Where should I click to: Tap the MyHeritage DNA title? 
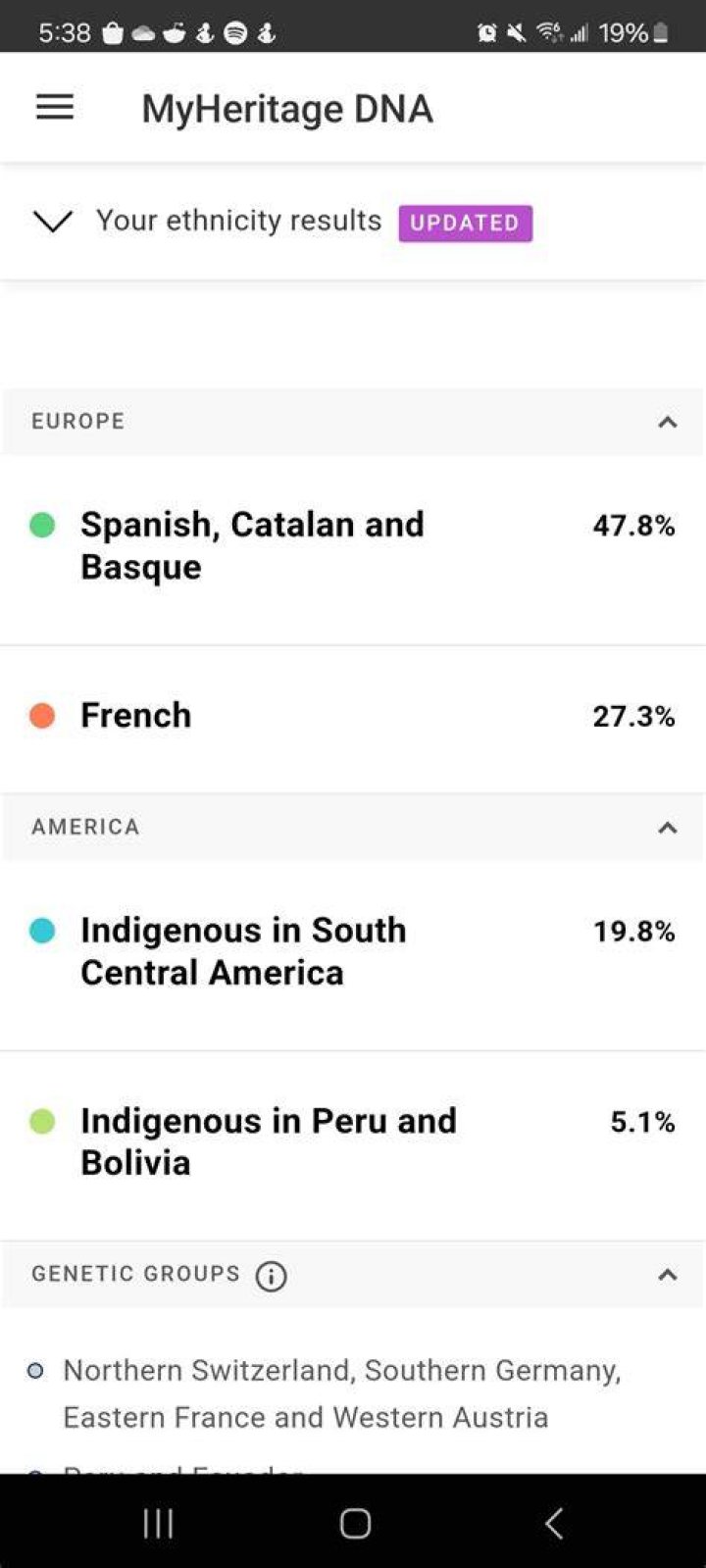[x=287, y=108]
